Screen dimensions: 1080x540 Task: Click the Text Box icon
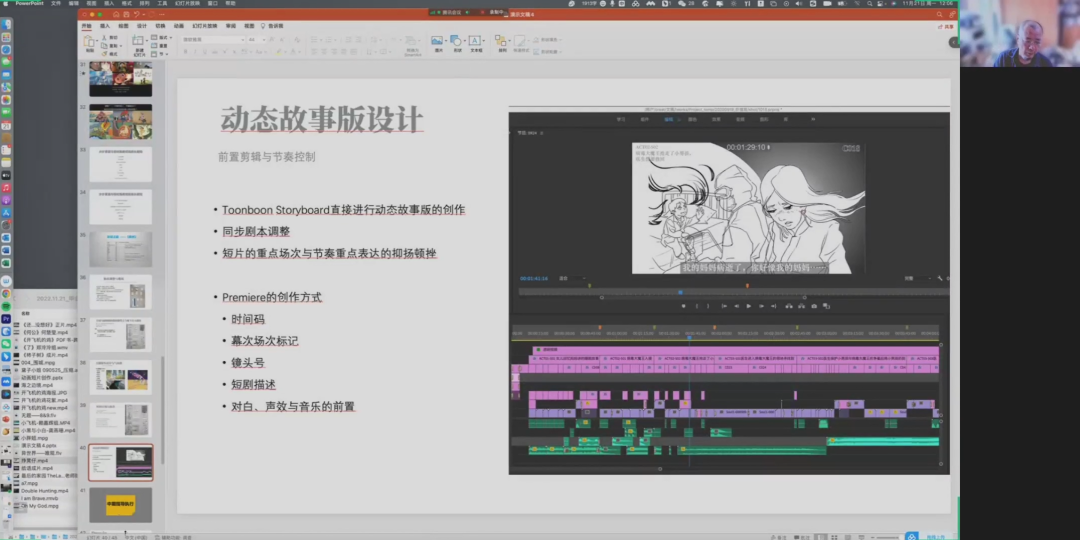tap(475, 41)
